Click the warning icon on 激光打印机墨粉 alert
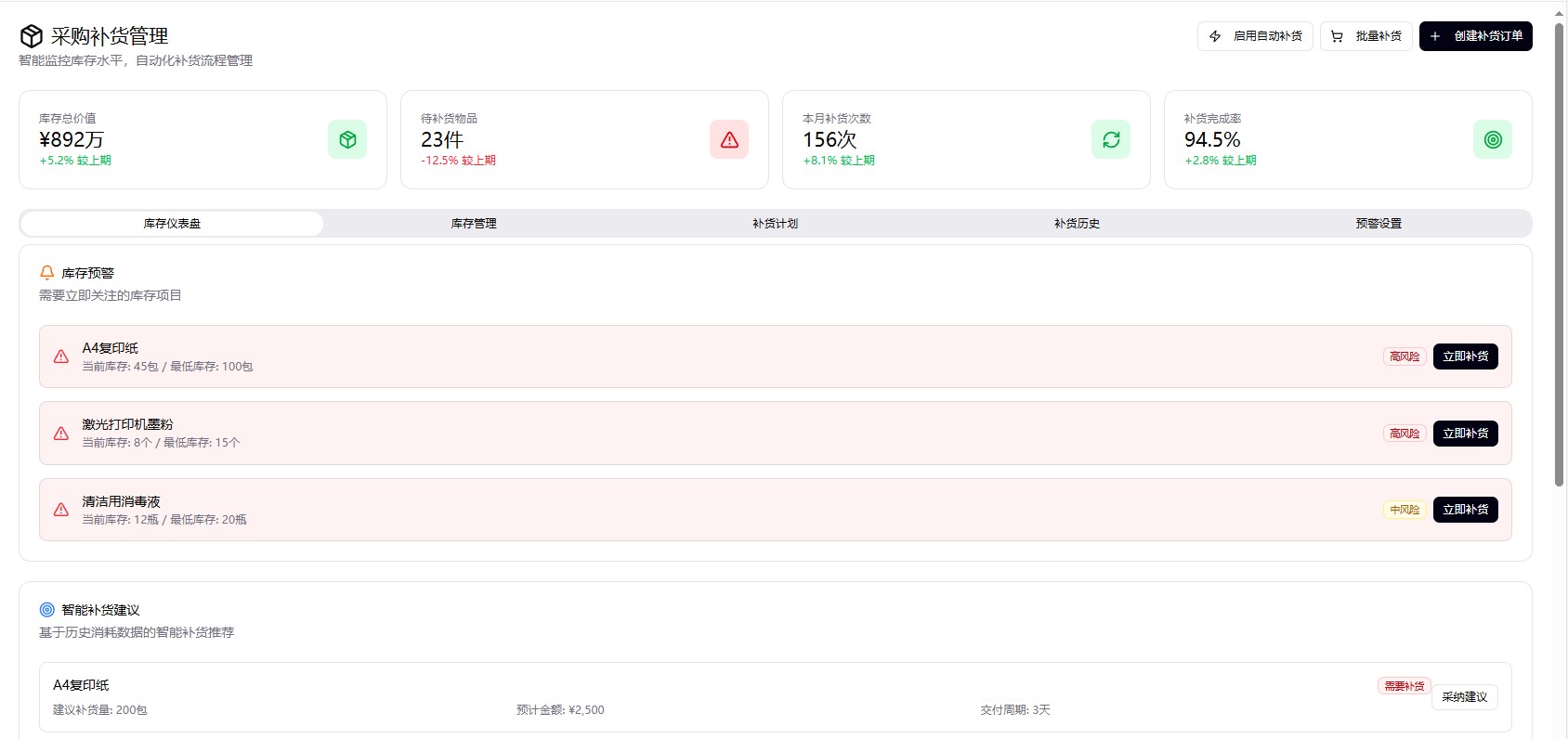The image size is (1568, 739). pyautogui.click(x=61, y=434)
